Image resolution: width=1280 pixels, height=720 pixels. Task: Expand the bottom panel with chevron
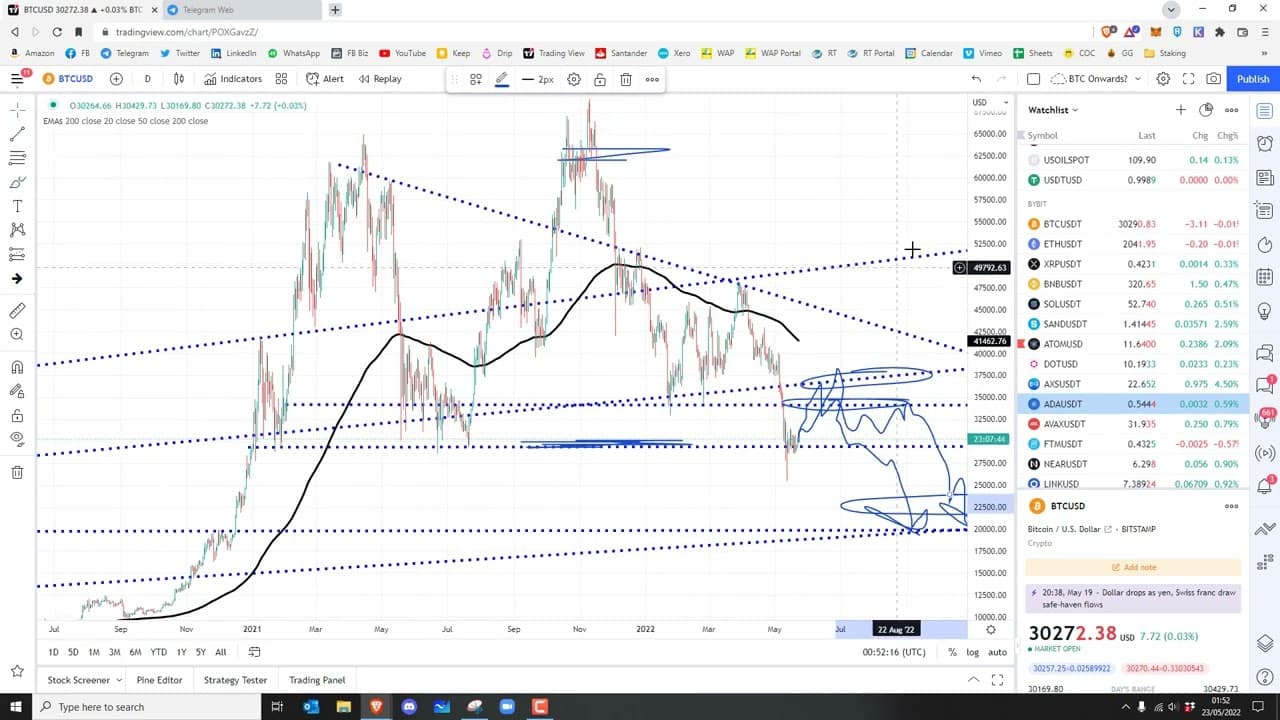point(973,680)
